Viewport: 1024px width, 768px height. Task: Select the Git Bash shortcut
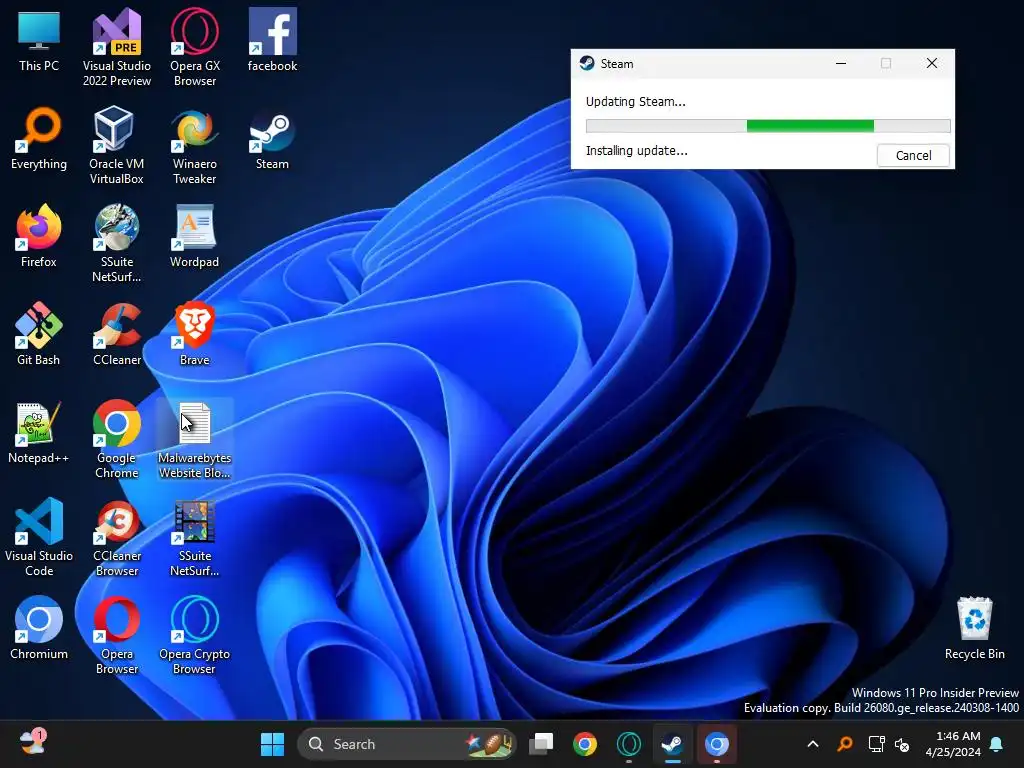coord(39,334)
